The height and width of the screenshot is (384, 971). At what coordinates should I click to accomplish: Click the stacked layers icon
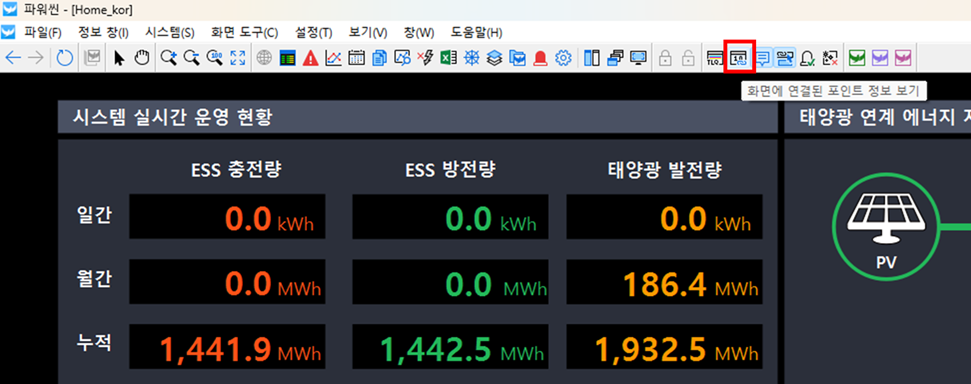[x=494, y=58]
